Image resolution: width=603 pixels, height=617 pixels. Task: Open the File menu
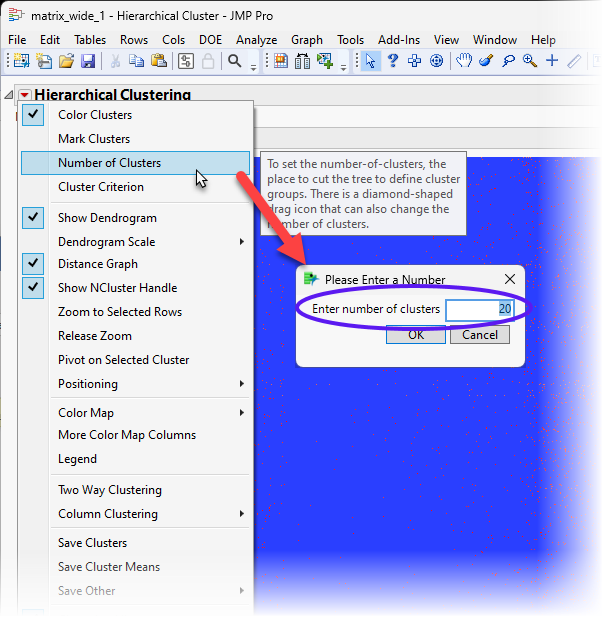pos(17,40)
